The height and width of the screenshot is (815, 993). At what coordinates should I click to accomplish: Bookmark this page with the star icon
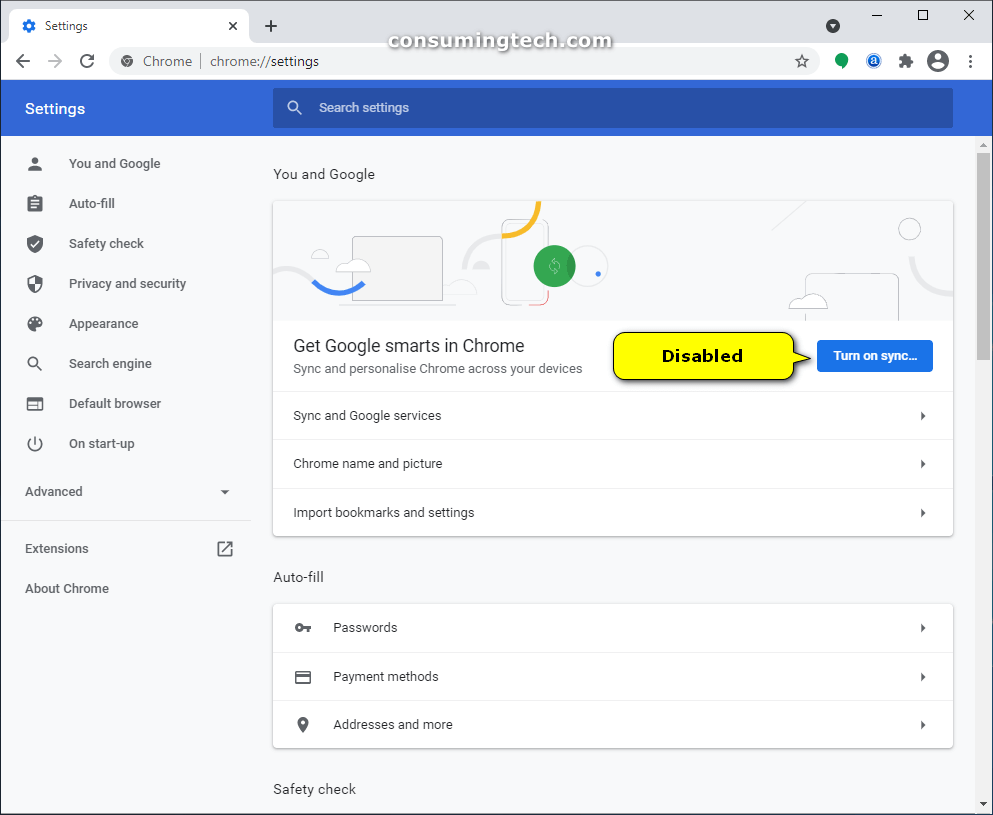[x=802, y=61]
